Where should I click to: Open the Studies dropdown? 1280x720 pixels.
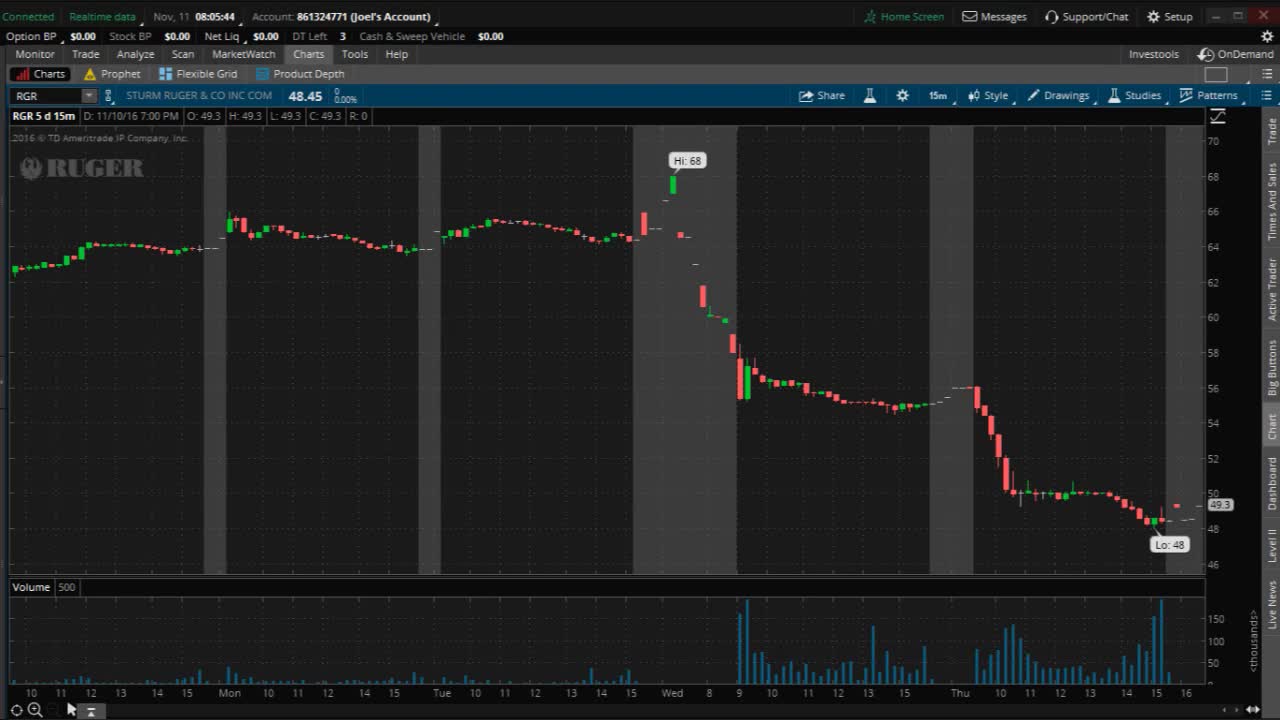1134,95
